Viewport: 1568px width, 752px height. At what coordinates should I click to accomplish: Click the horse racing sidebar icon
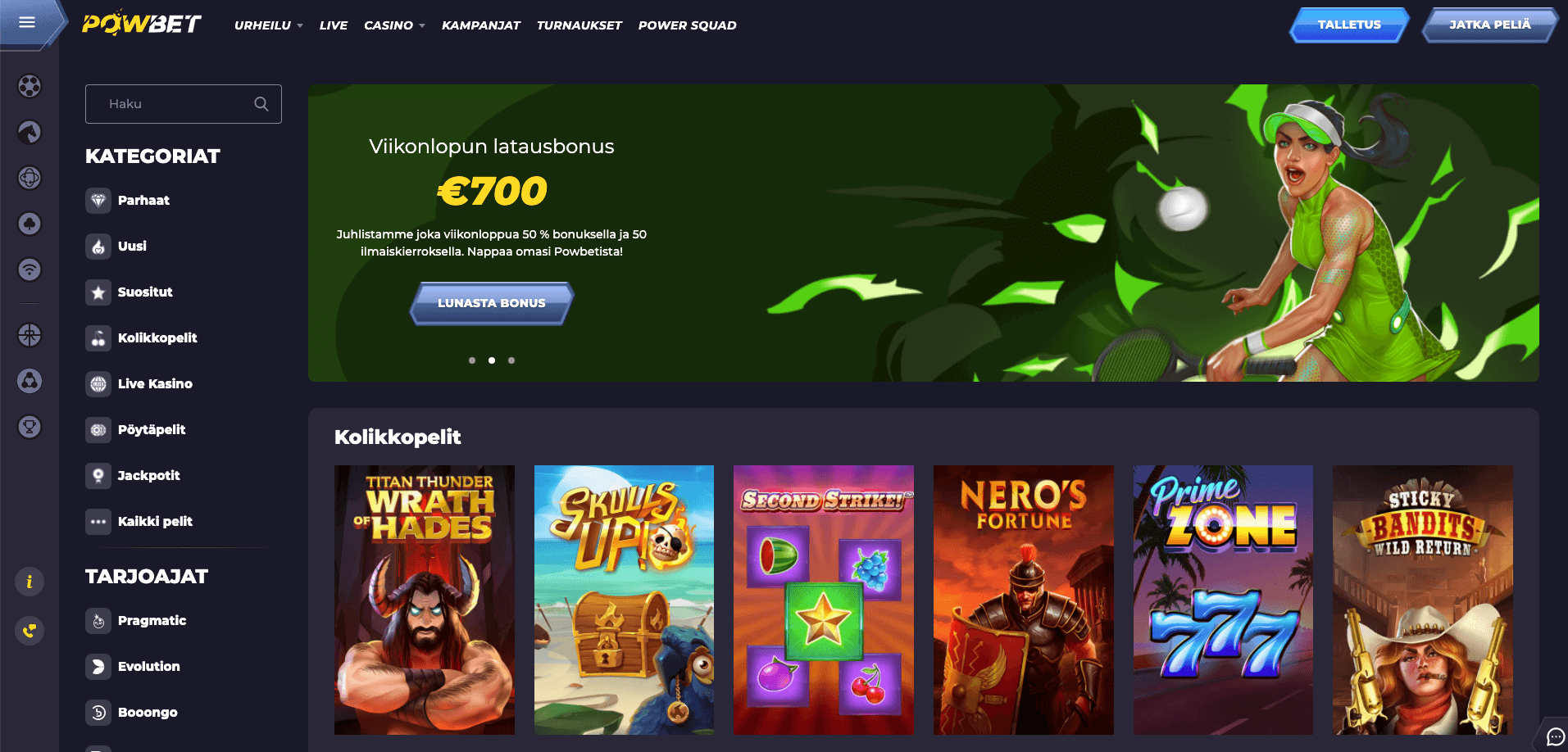(x=30, y=132)
